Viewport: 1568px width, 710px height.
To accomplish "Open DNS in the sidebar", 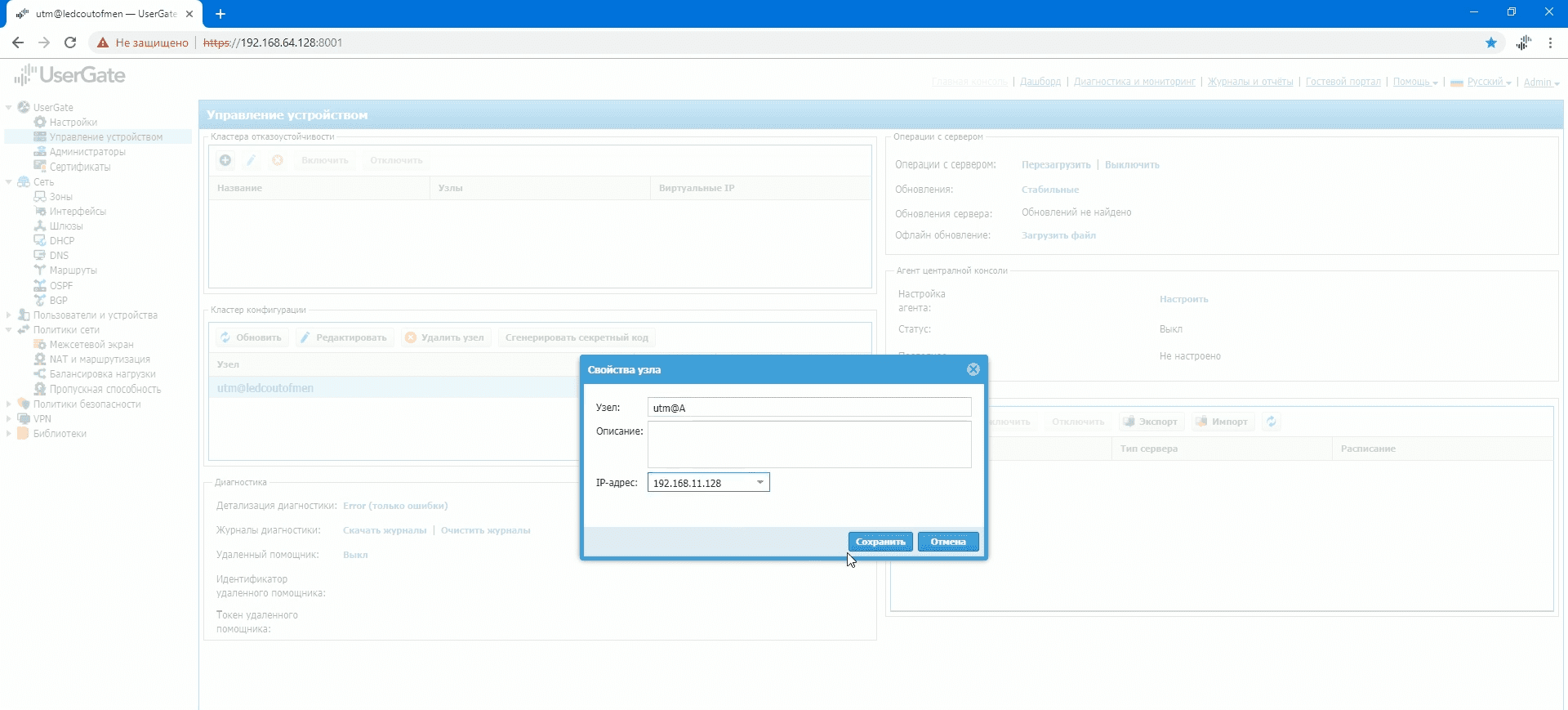I will tap(59, 256).
